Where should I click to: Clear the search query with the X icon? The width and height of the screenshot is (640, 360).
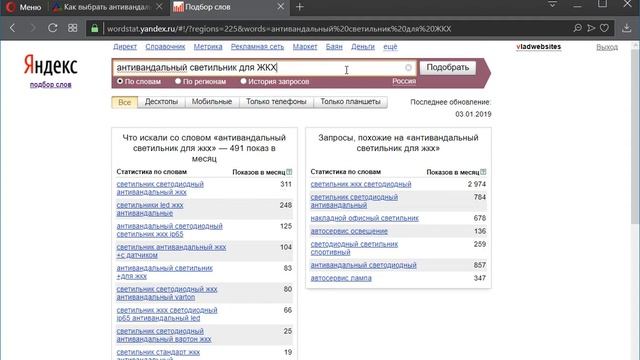408,68
